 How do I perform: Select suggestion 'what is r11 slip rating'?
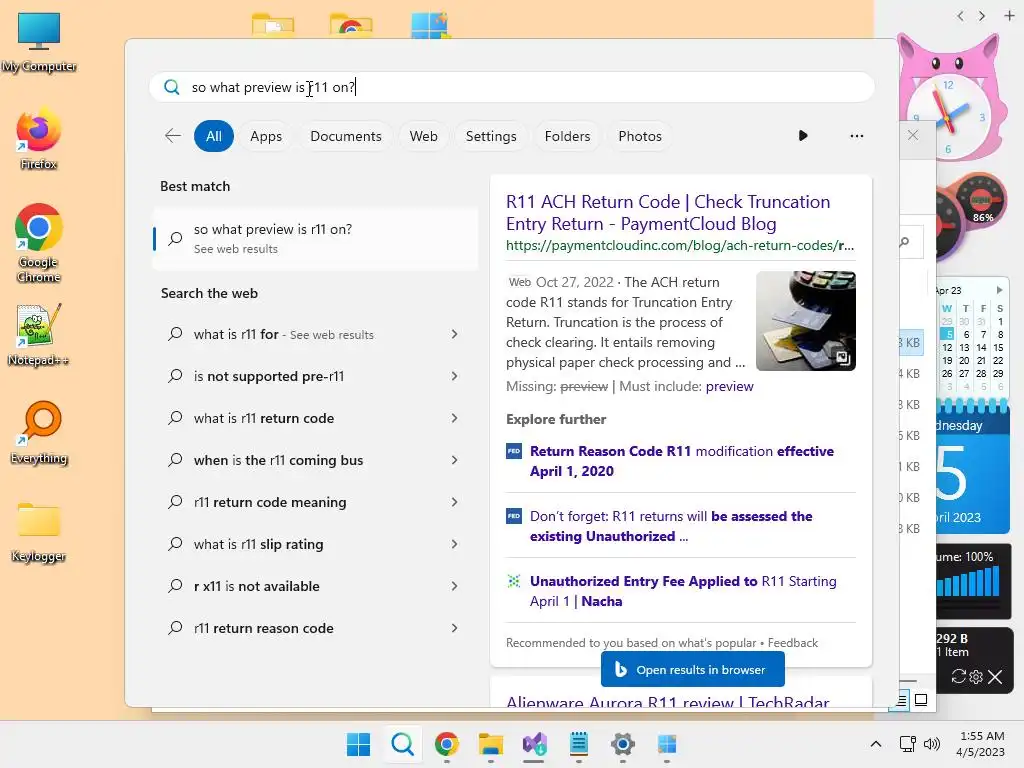coord(259,544)
